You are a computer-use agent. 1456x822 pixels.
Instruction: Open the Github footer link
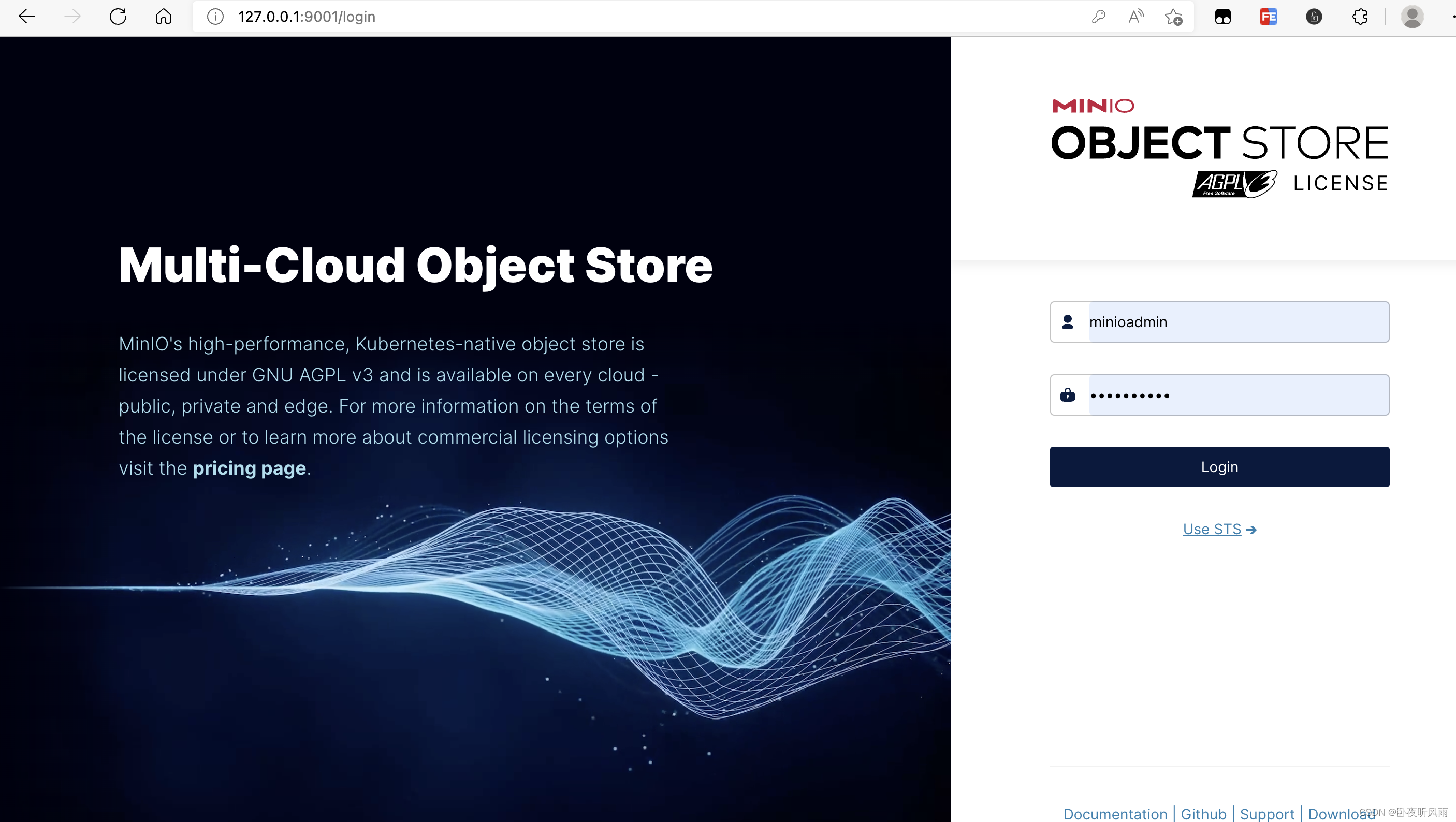pyautogui.click(x=1203, y=814)
